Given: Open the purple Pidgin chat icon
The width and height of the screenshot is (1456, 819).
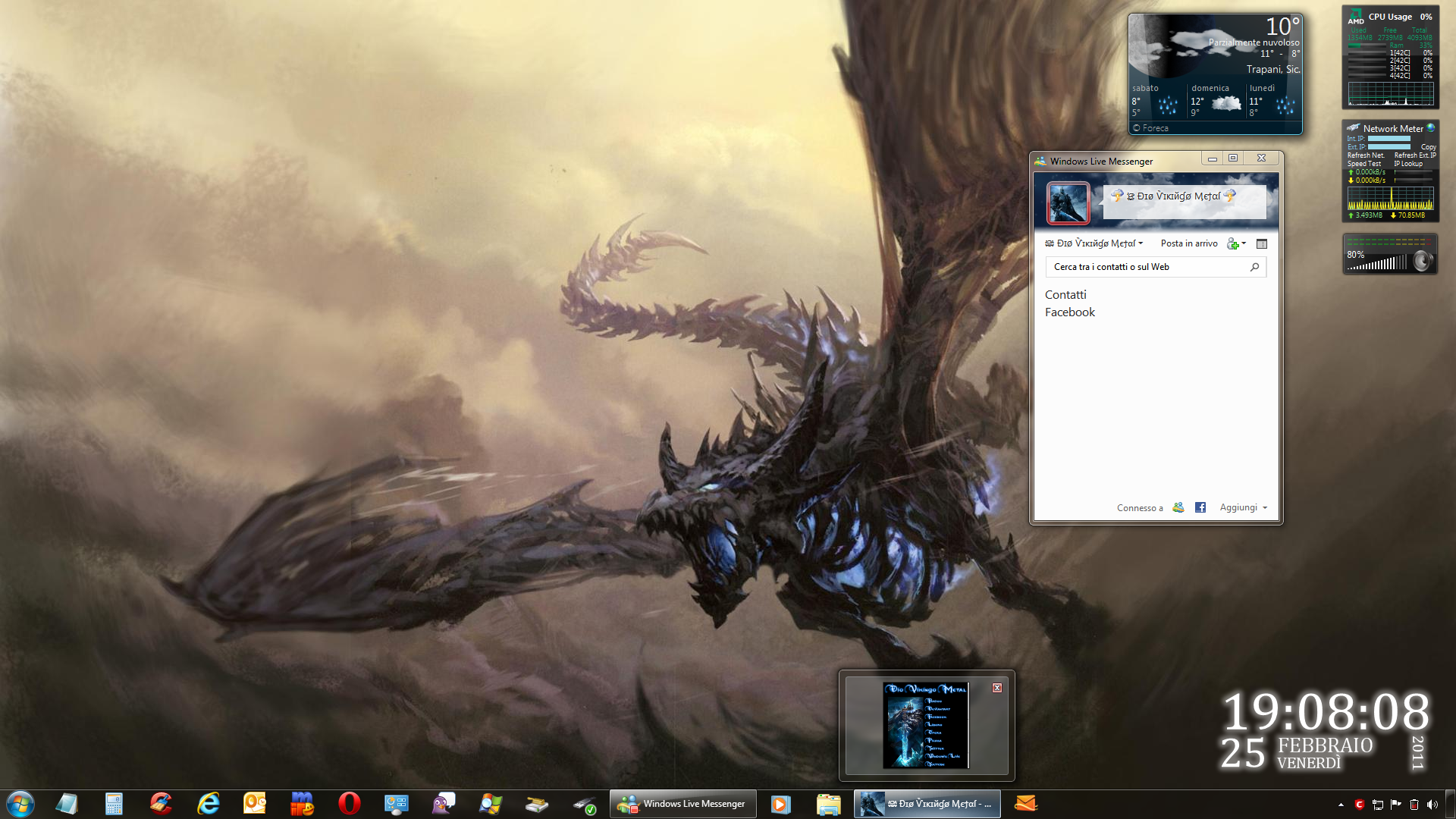Looking at the screenshot, I should [x=443, y=804].
